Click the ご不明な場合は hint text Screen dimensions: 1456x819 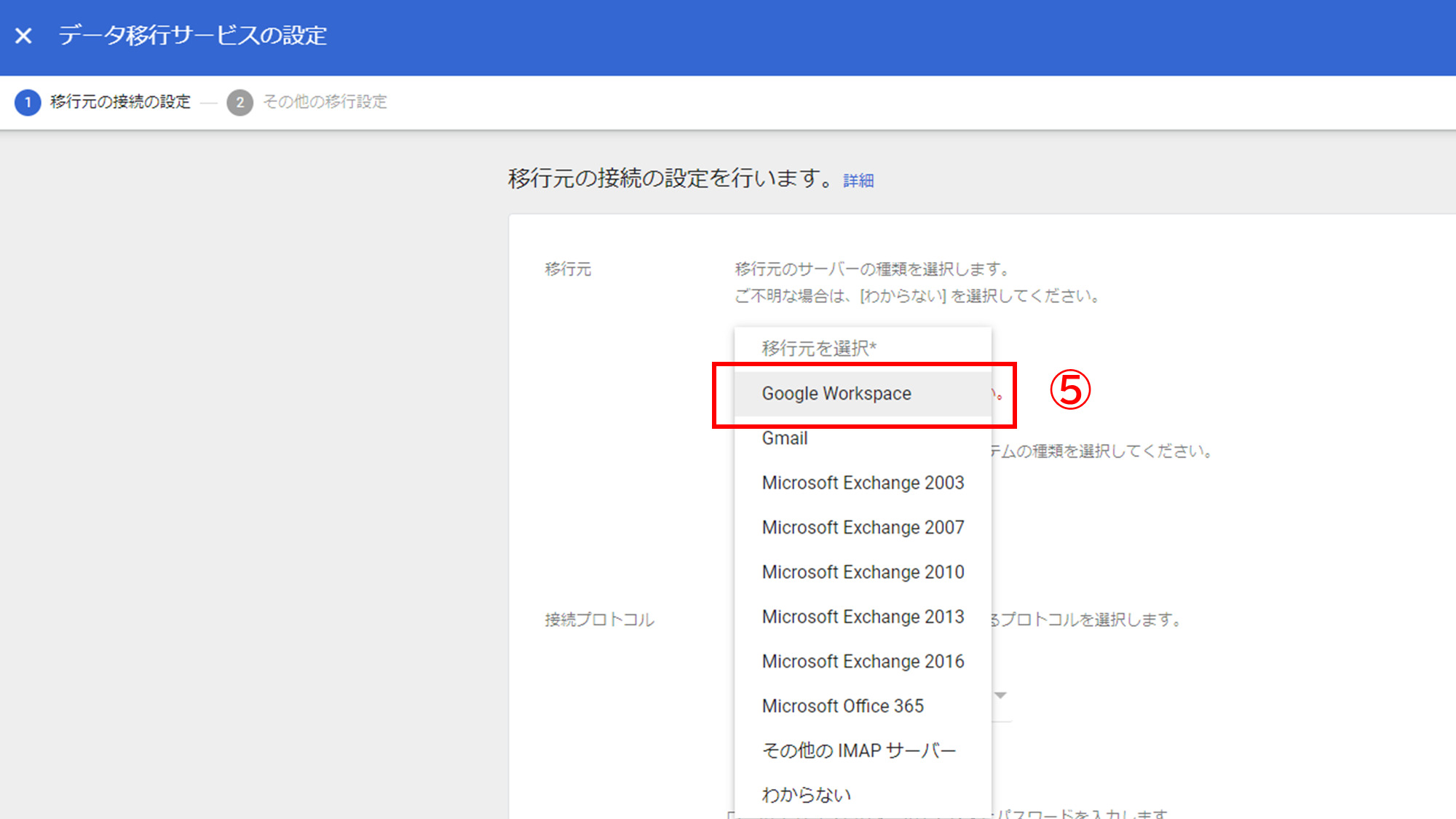click(x=917, y=296)
